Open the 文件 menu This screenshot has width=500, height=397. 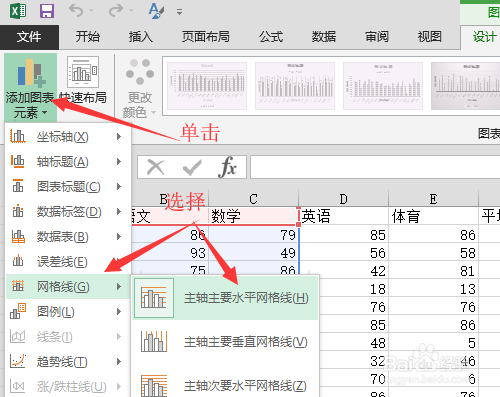pos(29,37)
